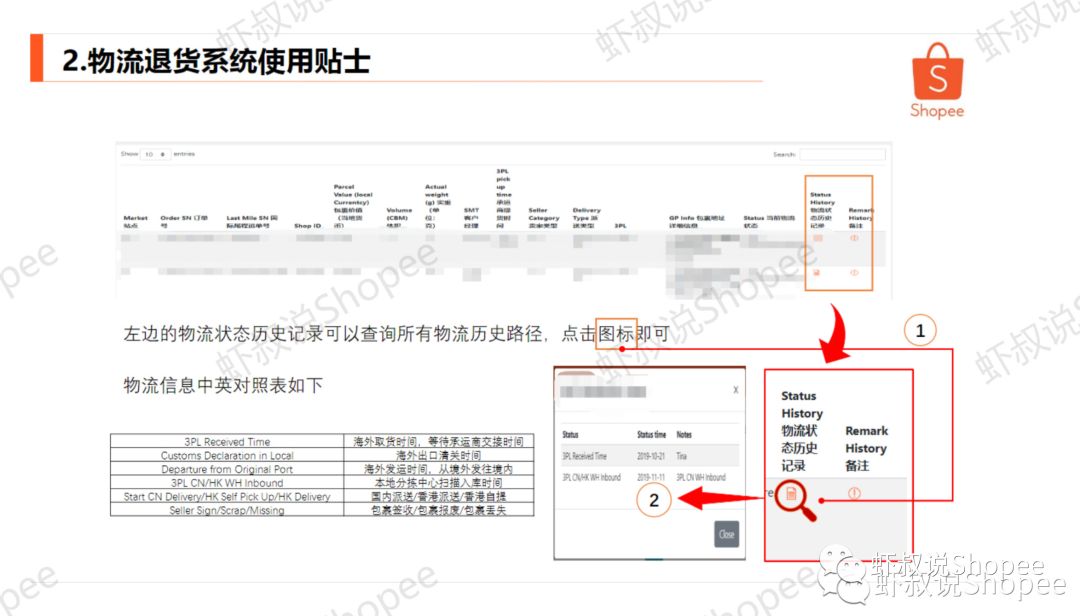Click the Status column header in the popup
1080x616 pixels.
[x=572, y=435]
